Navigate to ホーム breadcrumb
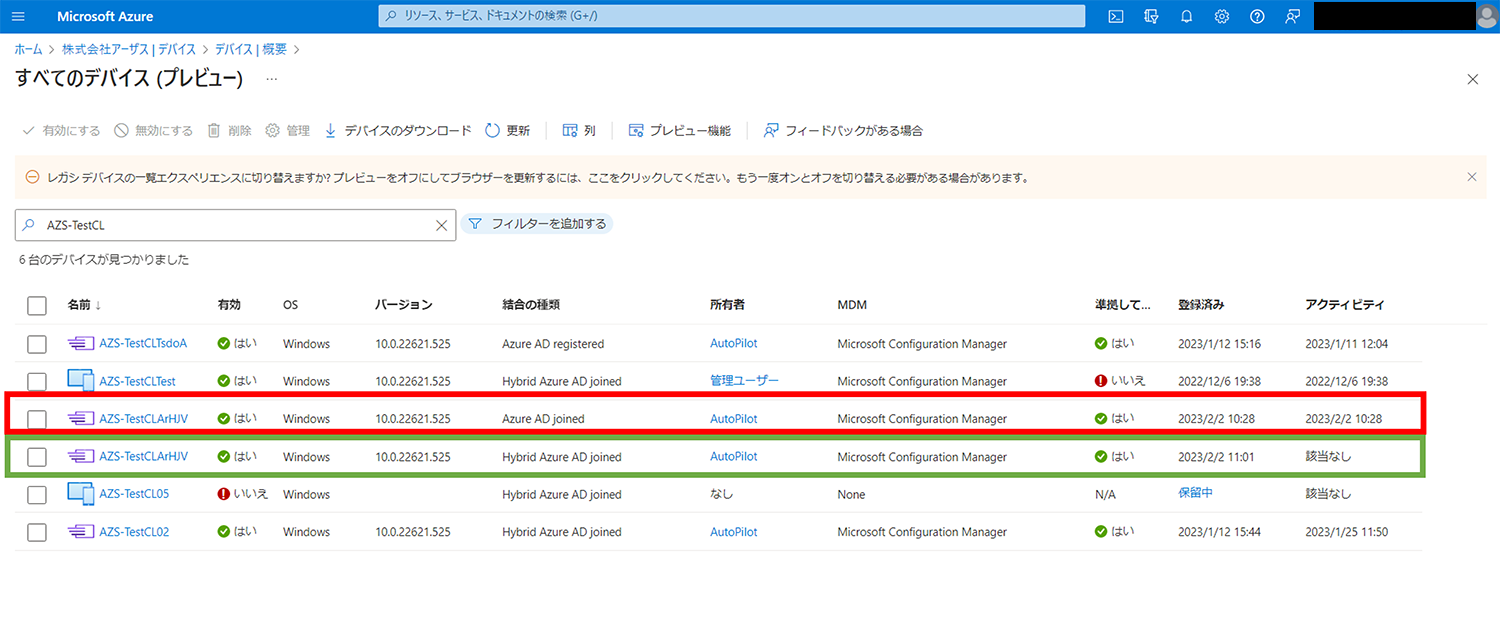This screenshot has width=1500, height=625. pos(28,49)
